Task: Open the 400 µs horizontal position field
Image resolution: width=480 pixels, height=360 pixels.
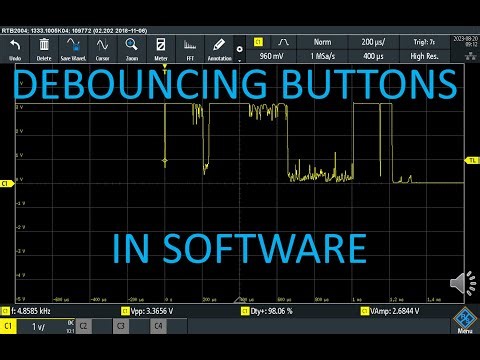Action: pos(373,56)
